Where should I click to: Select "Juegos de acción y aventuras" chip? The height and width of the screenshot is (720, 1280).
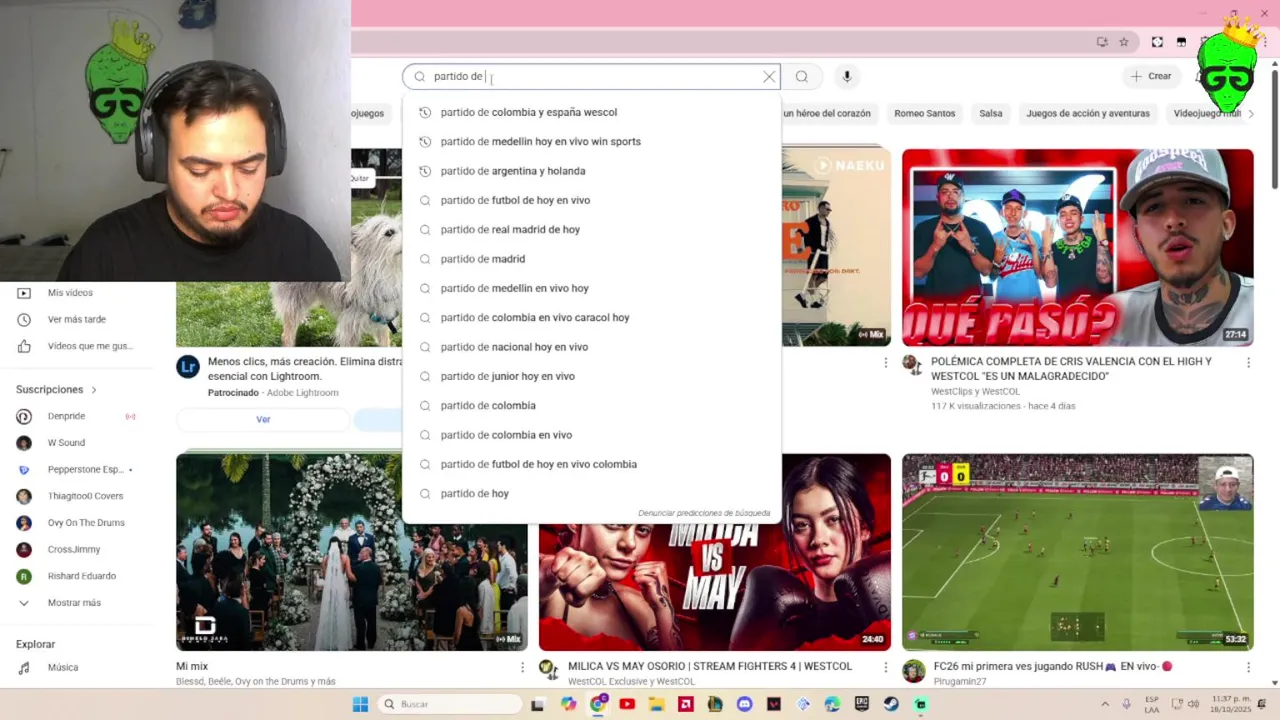tap(1088, 113)
